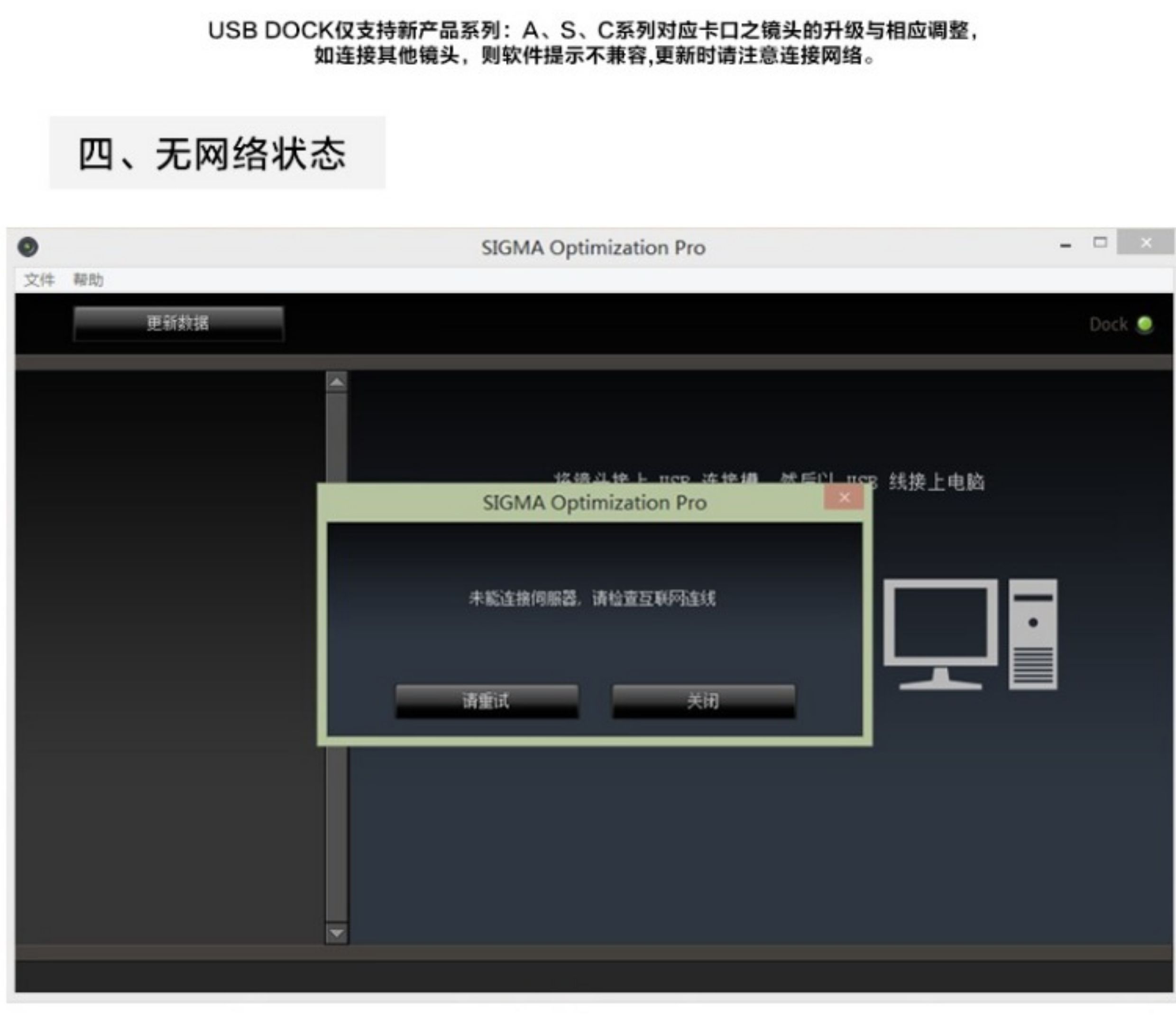
Task: Click the 线接上电脑 instruction text
Action: click(x=937, y=482)
